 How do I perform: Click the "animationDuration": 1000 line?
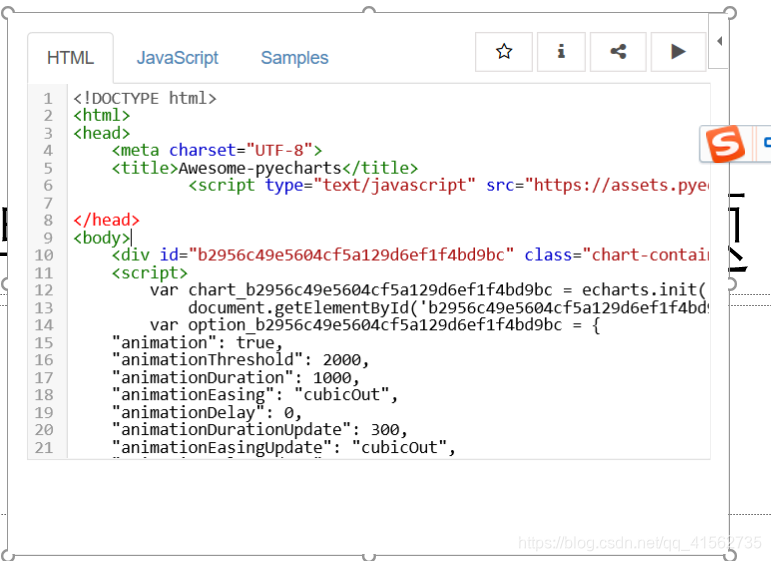pyautogui.click(x=236, y=378)
